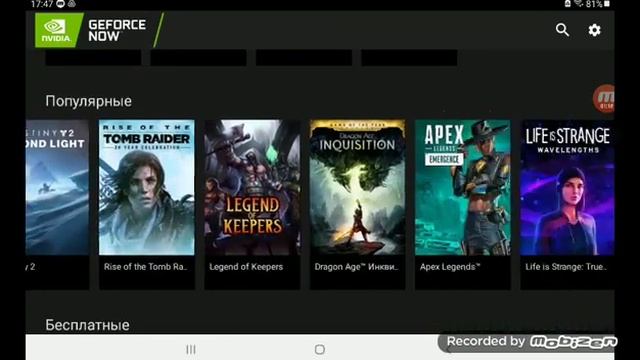Select the 'Dragon Age™ Инкви..' title
The height and width of the screenshot is (360, 640).
[x=356, y=267]
